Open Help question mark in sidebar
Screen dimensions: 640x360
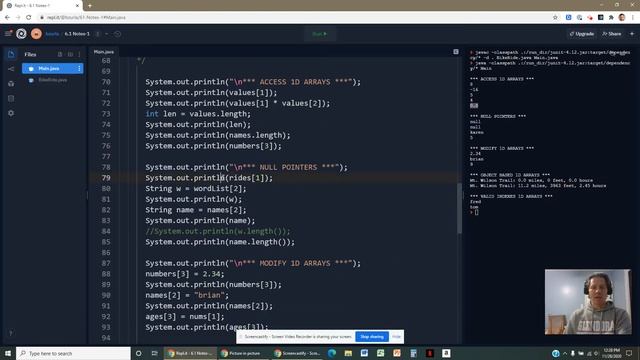(11, 333)
